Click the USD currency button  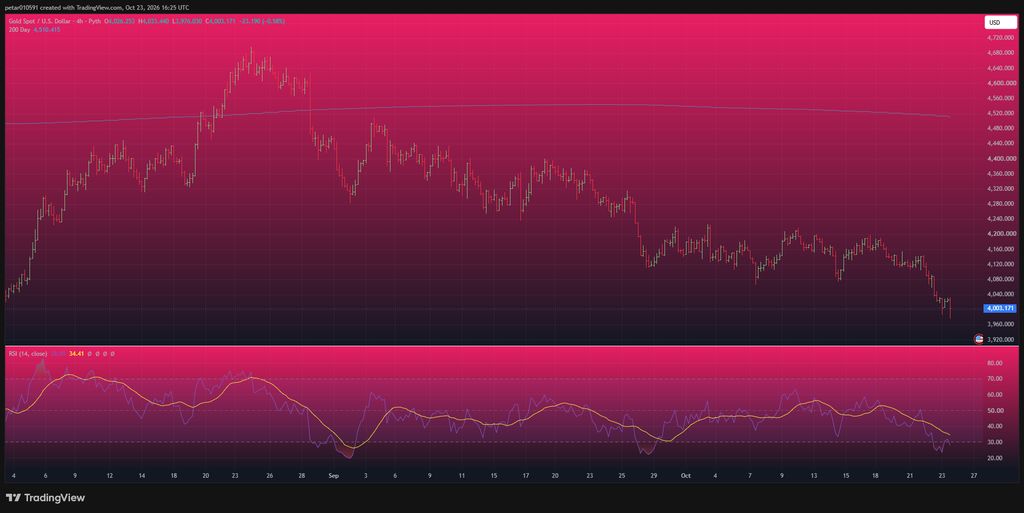click(1000, 22)
